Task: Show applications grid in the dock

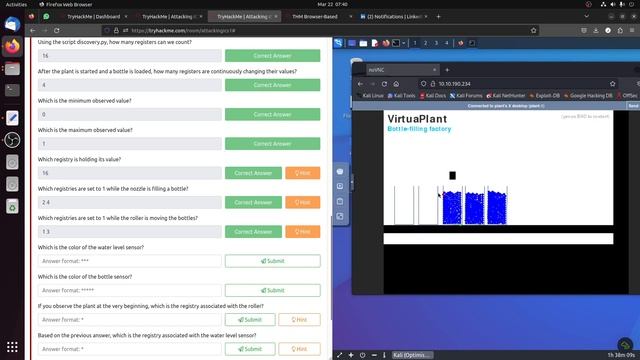Action: click(x=12, y=347)
